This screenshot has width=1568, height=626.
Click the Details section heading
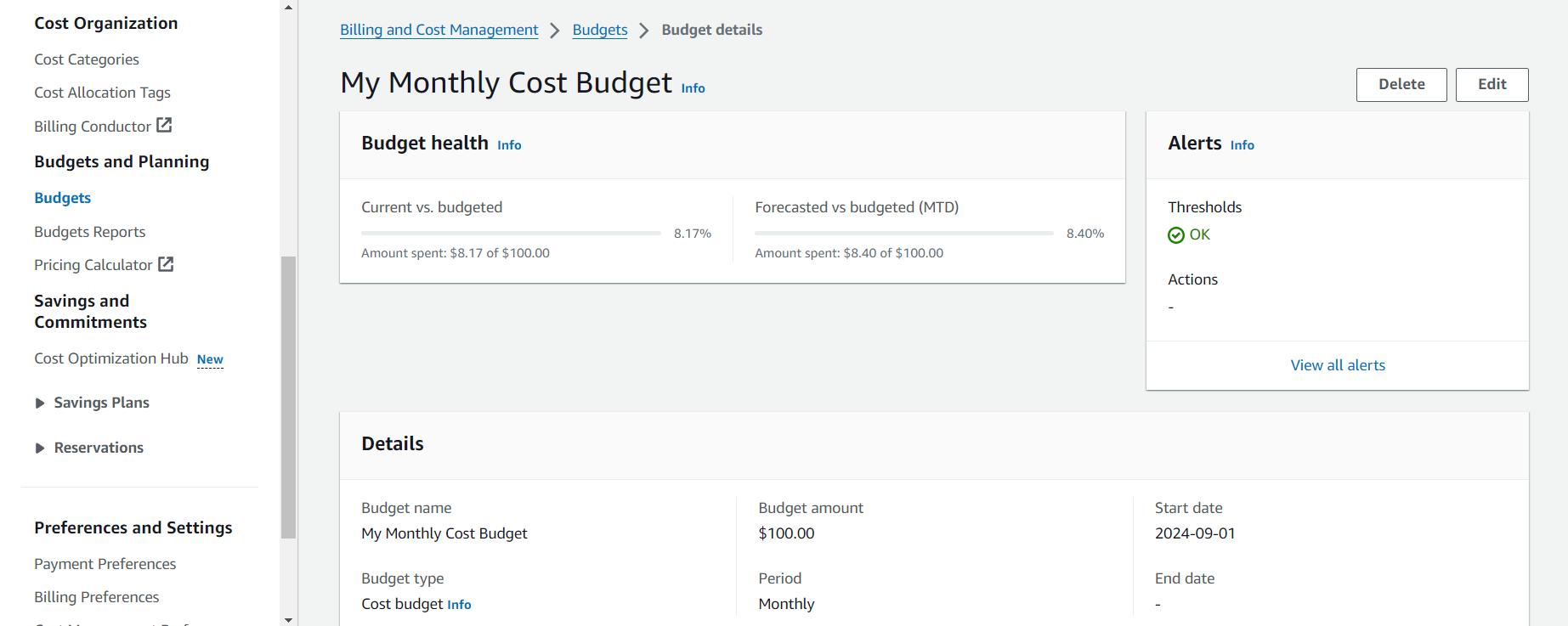(393, 444)
